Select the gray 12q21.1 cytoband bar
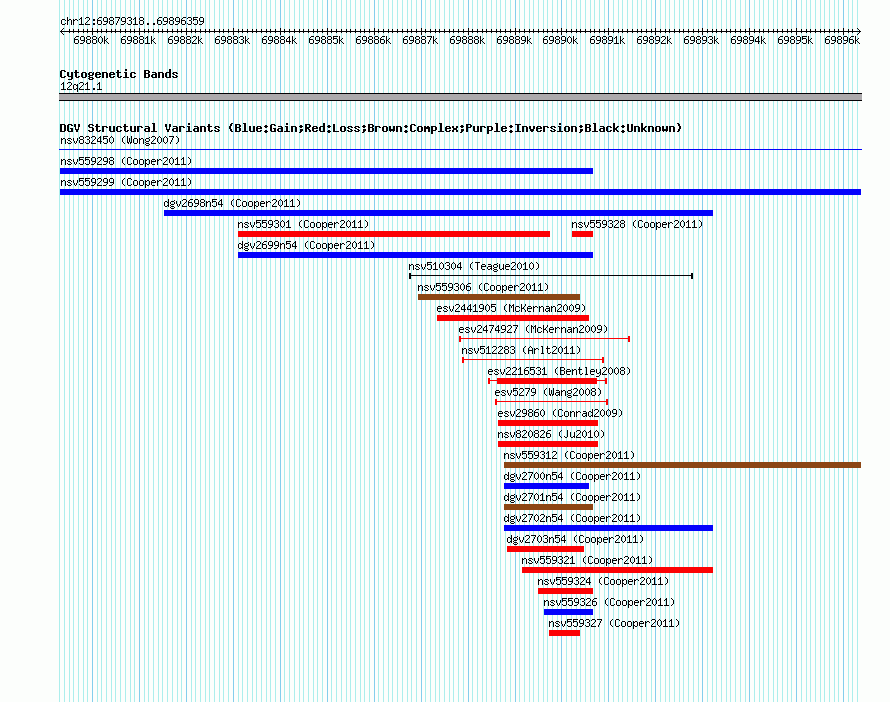The image size is (890, 702). pyautogui.click(x=460, y=97)
